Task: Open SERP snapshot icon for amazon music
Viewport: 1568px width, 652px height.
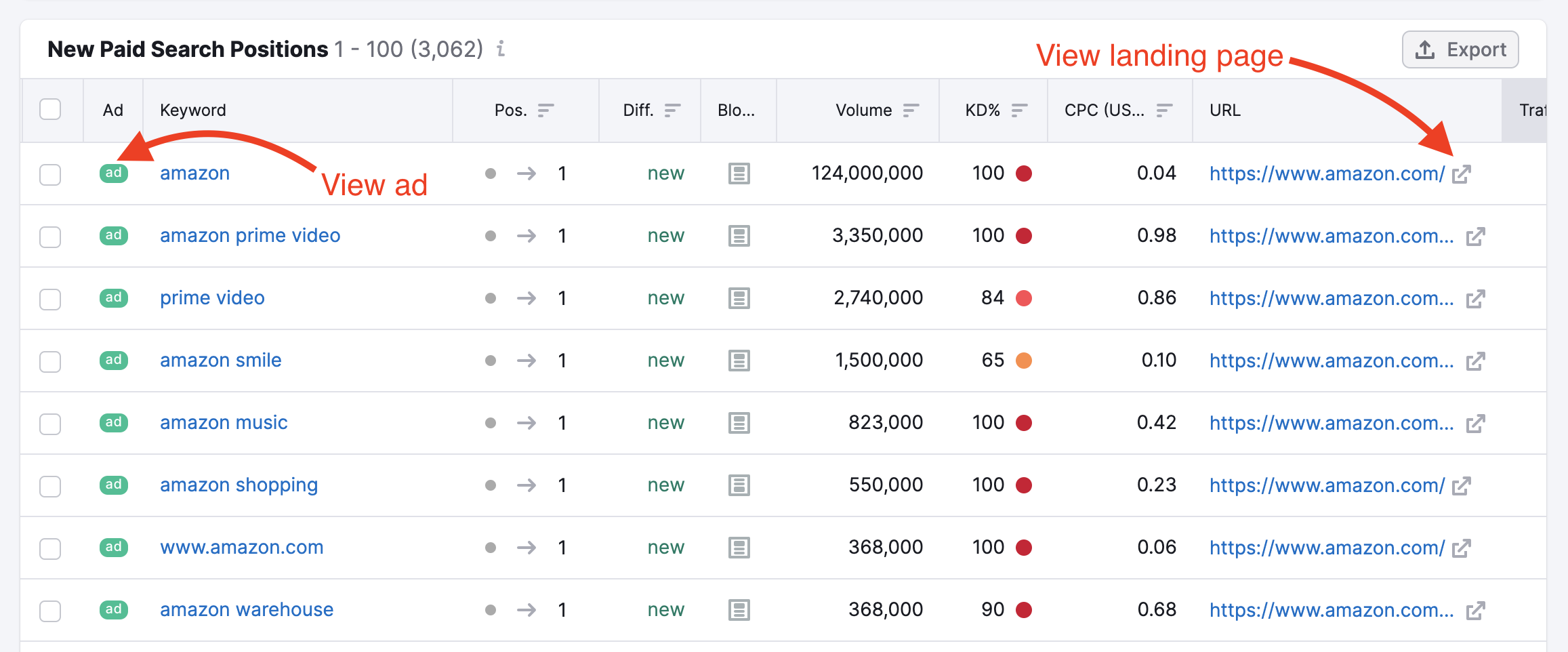Action: (739, 423)
